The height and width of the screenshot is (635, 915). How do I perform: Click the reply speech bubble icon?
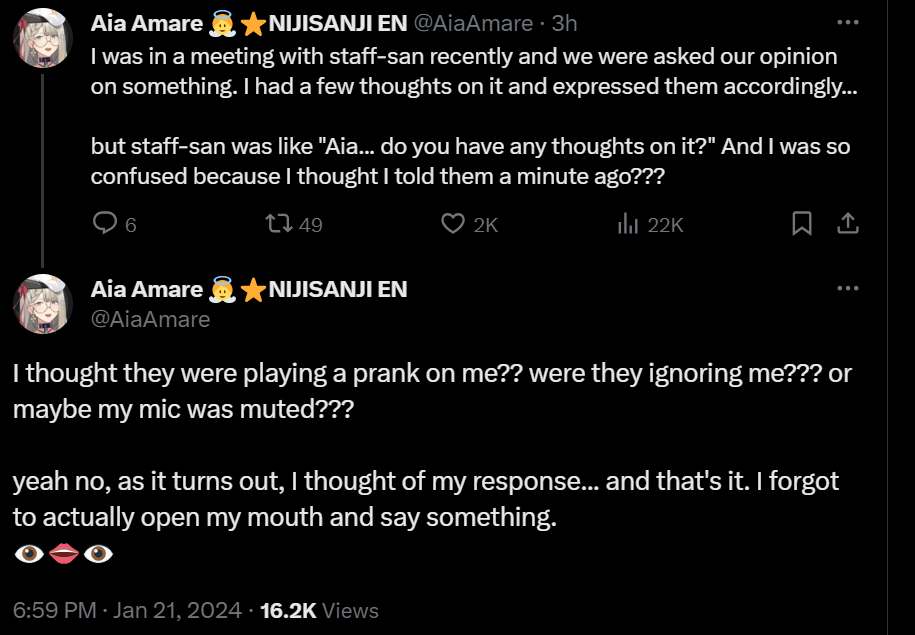pos(105,224)
